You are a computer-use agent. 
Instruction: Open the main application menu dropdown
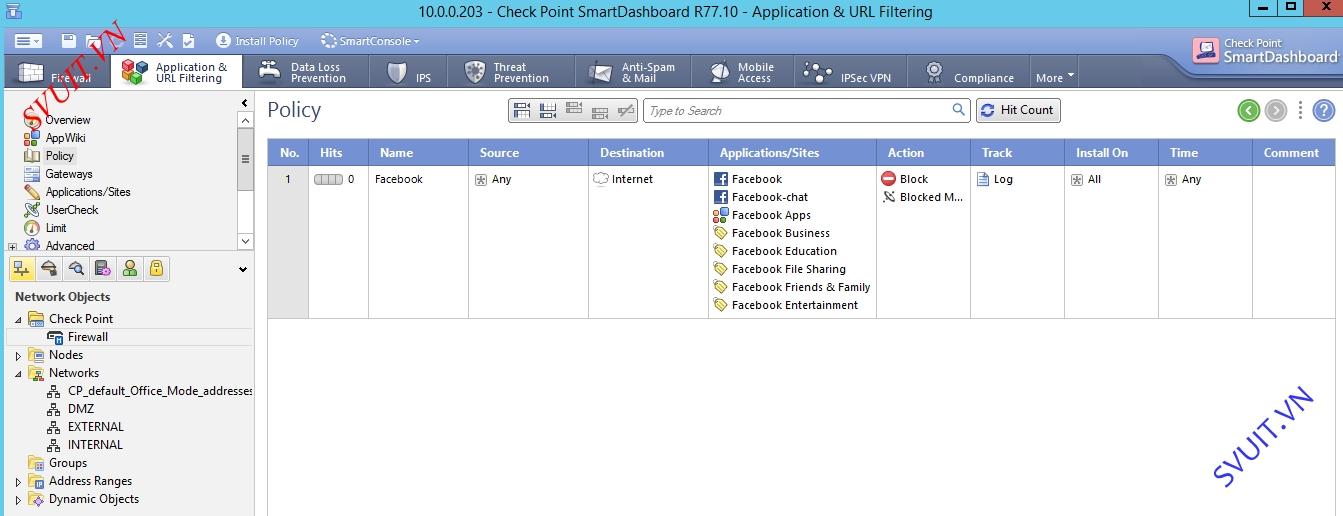pyautogui.click(x=28, y=41)
